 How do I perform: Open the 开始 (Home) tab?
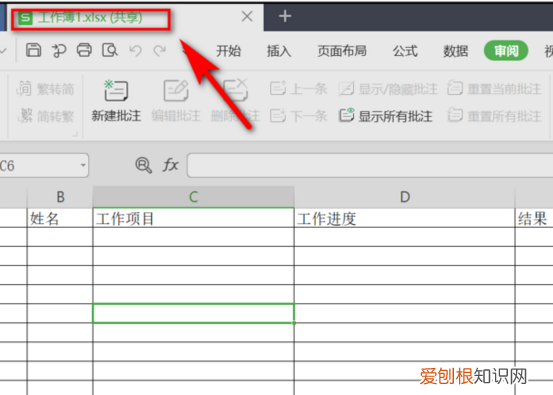228,51
